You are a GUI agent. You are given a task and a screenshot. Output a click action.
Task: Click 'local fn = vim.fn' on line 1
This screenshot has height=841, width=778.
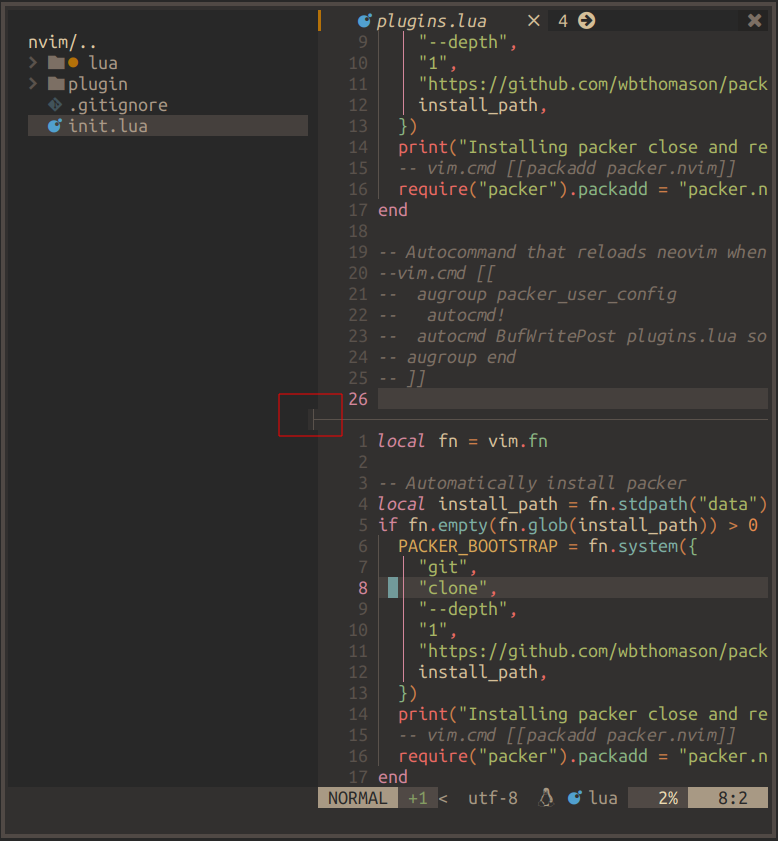(462, 441)
